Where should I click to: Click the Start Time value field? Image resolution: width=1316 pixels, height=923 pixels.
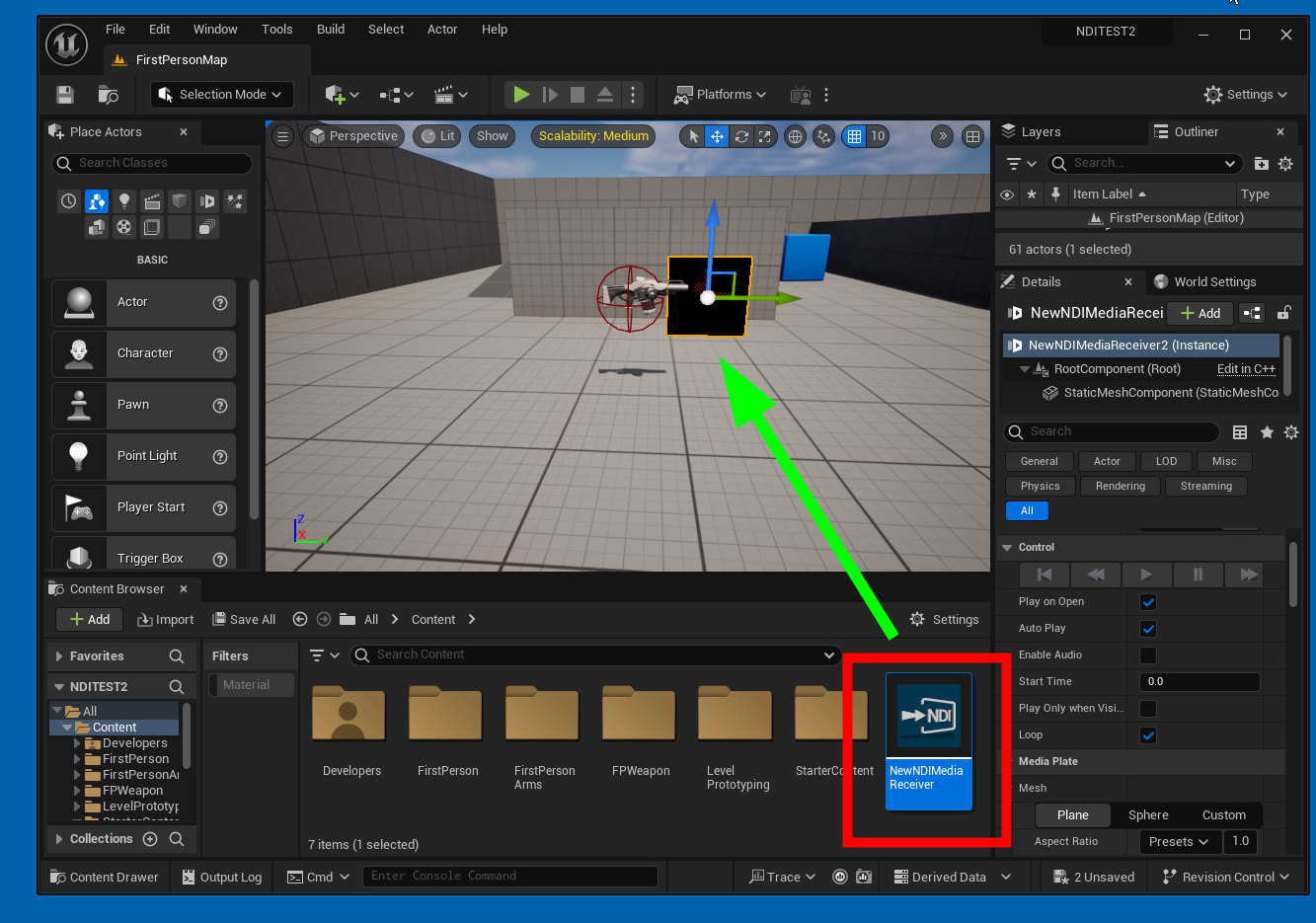click(1199, 682)
